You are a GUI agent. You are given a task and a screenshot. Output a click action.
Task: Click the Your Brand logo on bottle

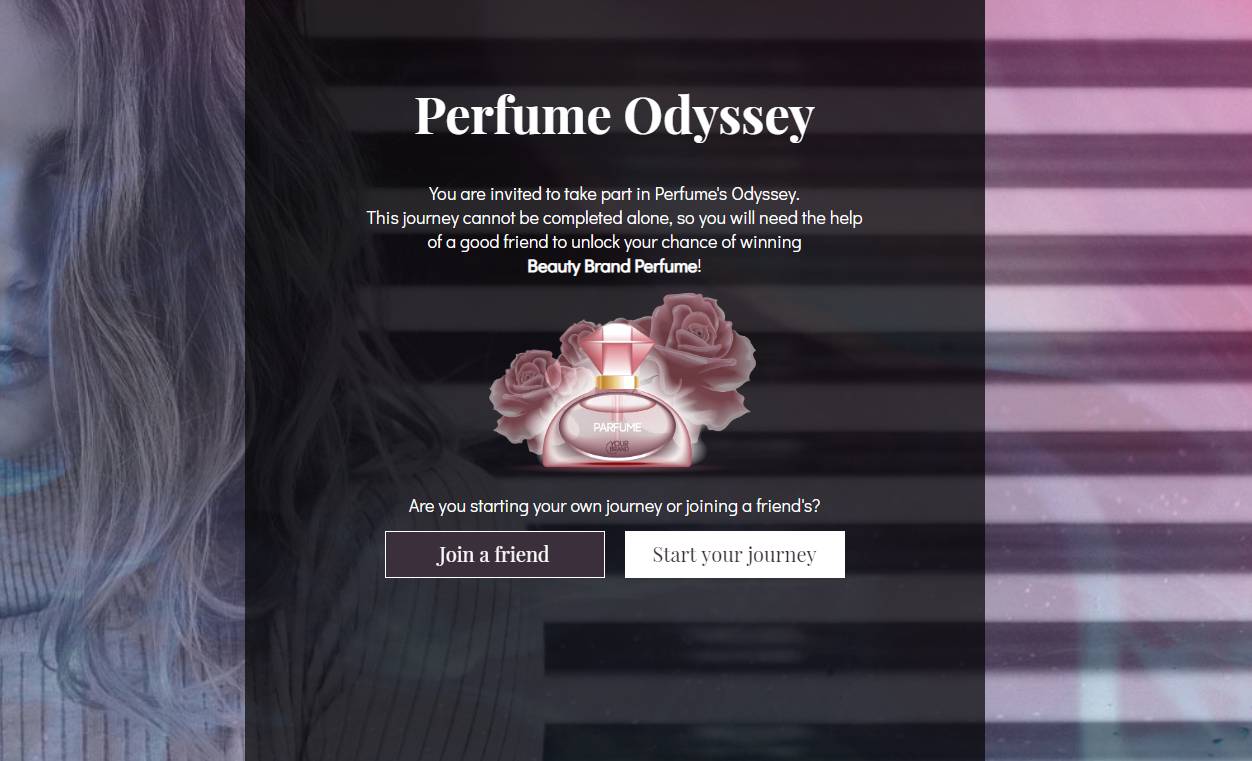(x=617, y=448)
